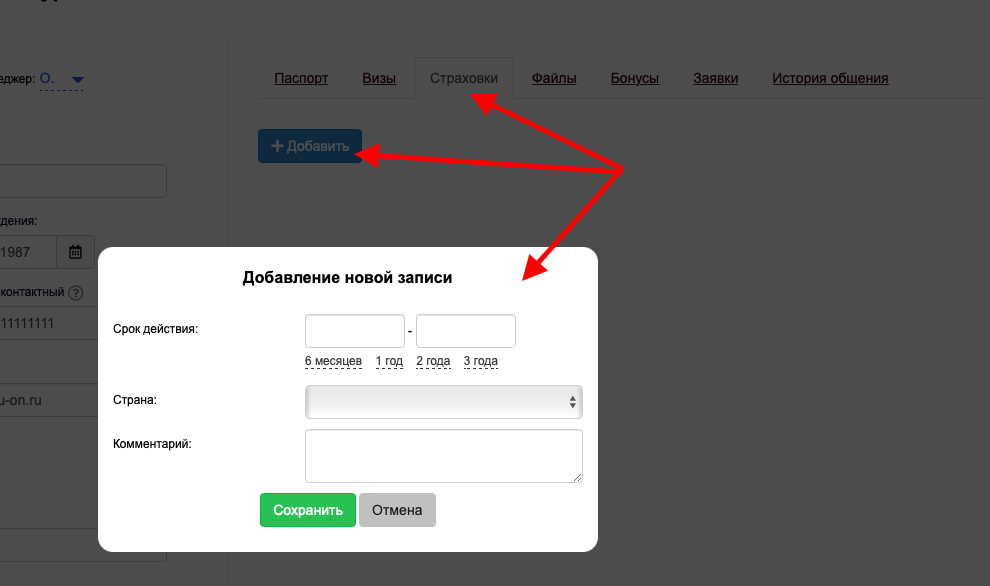This screenshot has height=586, width=990.
Task: Click the Добавить button
Action: [x=310, y=146]
